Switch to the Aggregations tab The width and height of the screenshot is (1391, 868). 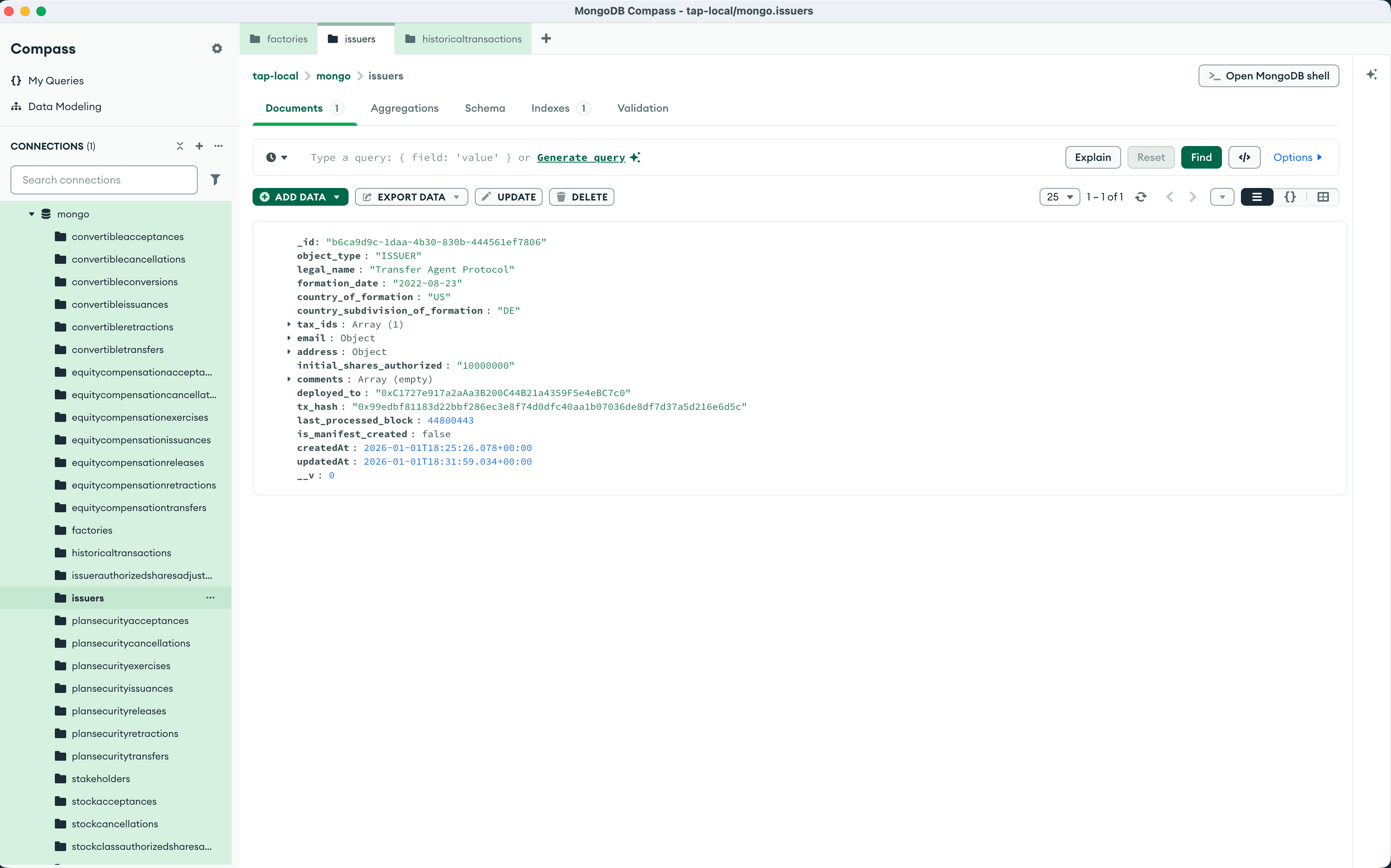[404, 108]
